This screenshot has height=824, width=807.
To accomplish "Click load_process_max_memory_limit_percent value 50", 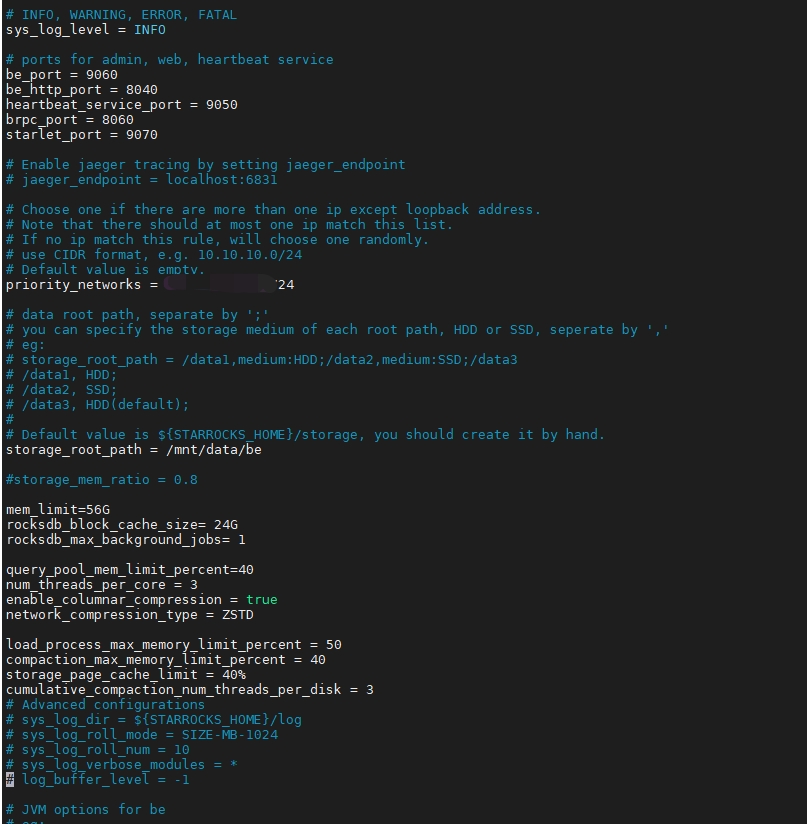I will pyautogui.click(x=334, y=645).
